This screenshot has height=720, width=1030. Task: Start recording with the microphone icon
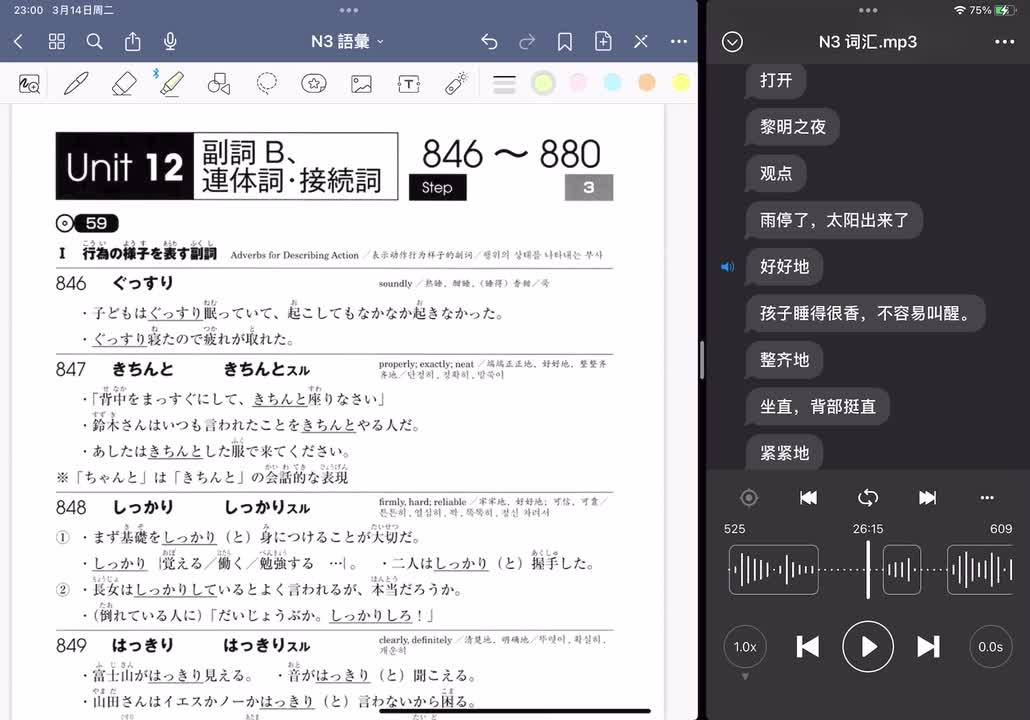coord(170,42)
